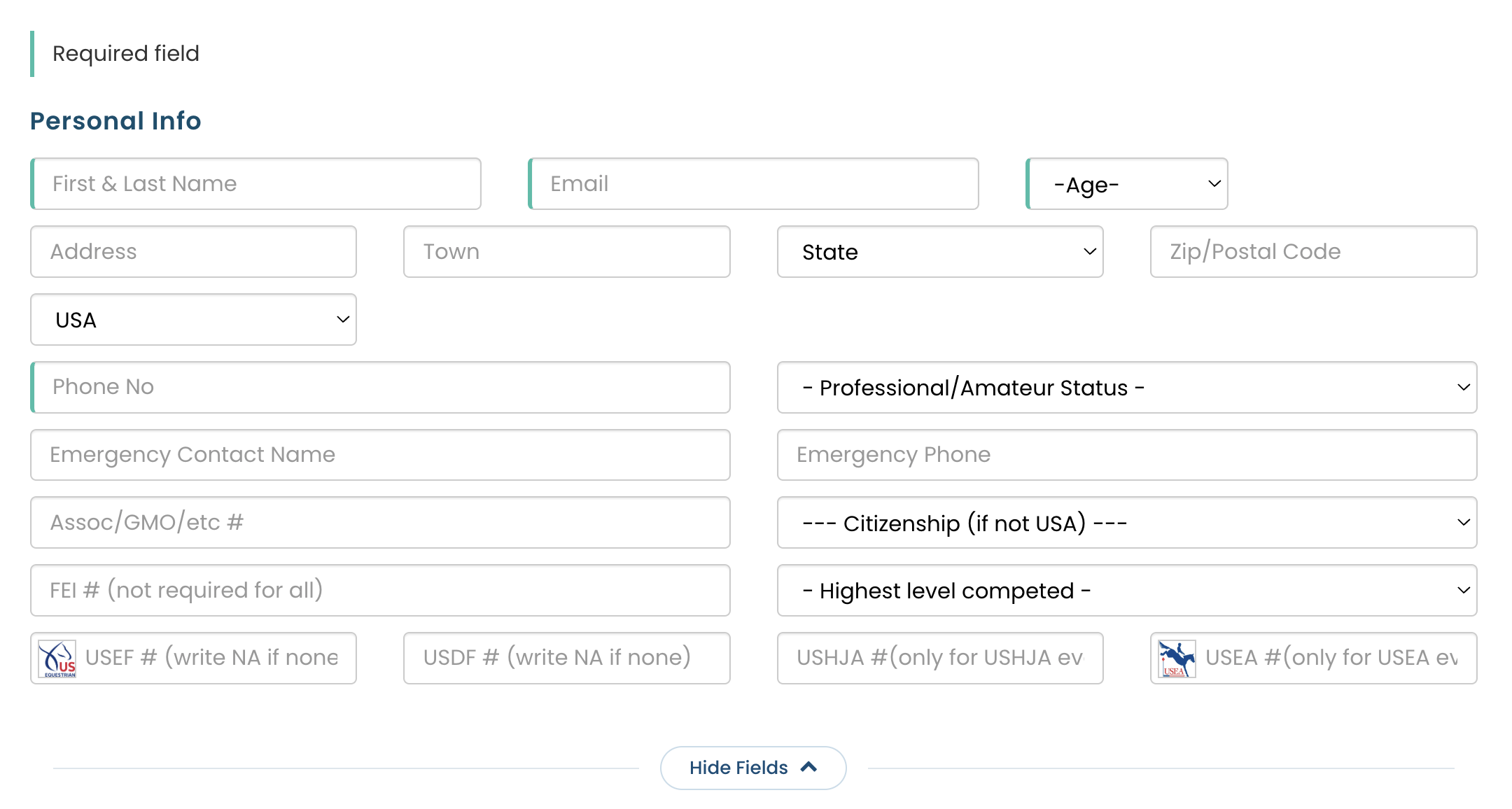Click the USEA horse logo icon
Viewport: 1512px width, 809px height.
[x=1177, y=659]
